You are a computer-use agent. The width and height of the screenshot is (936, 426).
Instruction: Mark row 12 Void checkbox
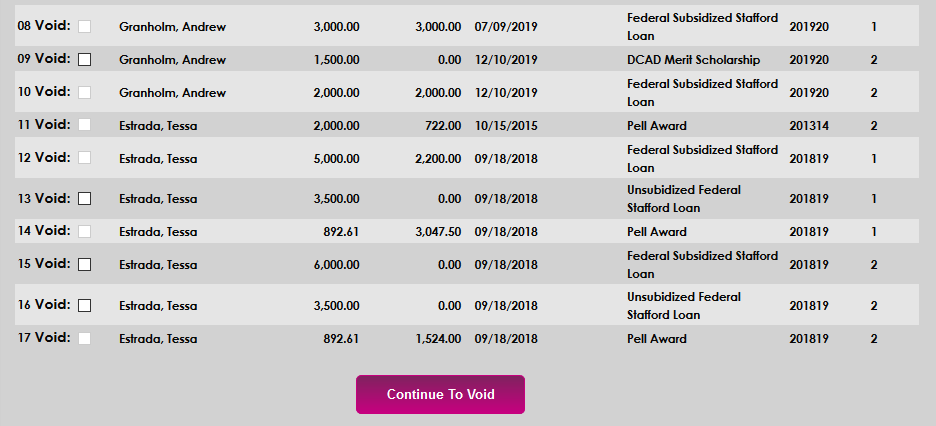tap(85, 158)
